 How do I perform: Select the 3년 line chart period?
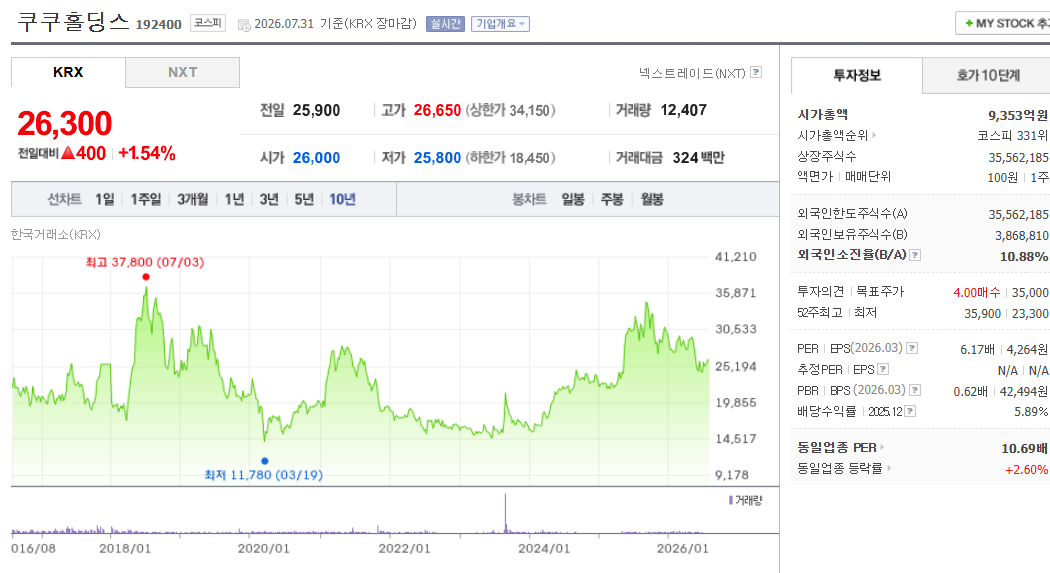269,199
